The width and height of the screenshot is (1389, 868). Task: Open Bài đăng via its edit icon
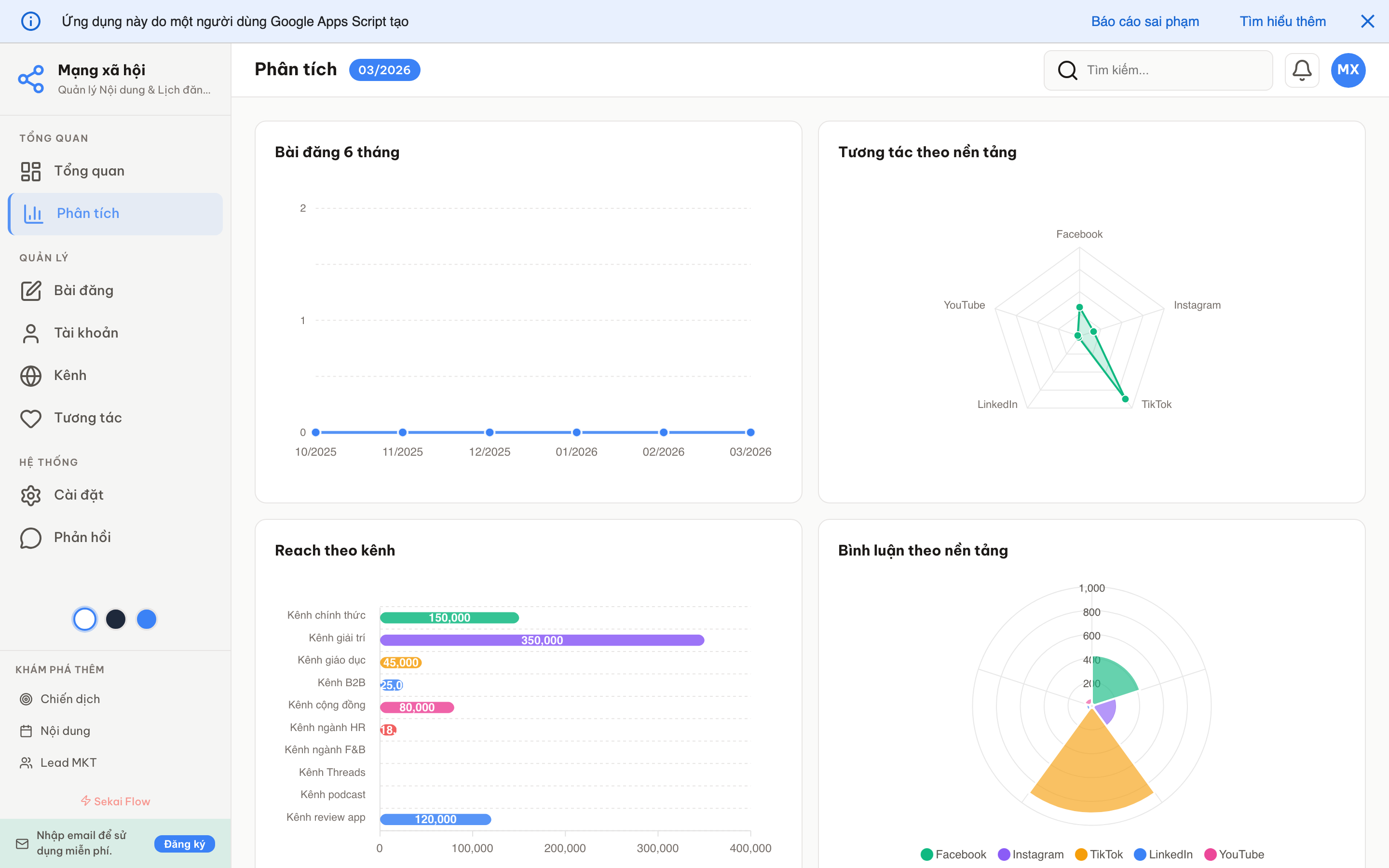click(31, 290)
